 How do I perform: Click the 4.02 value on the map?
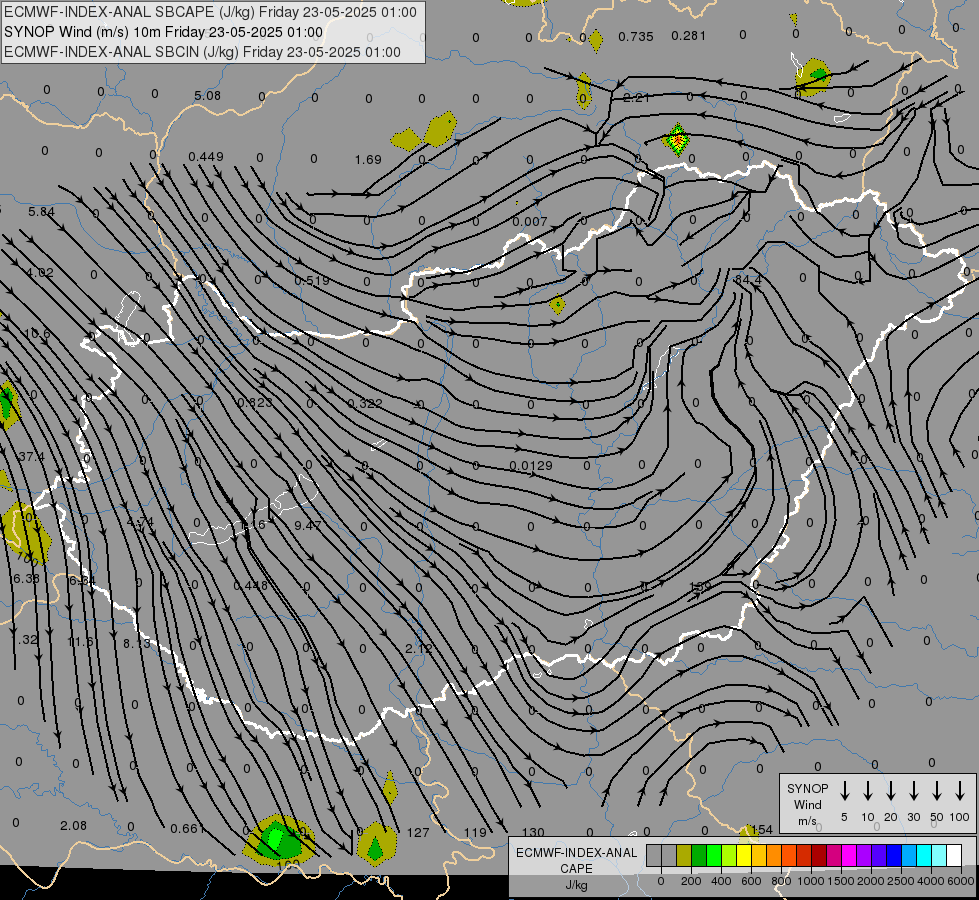click(40, 273)
